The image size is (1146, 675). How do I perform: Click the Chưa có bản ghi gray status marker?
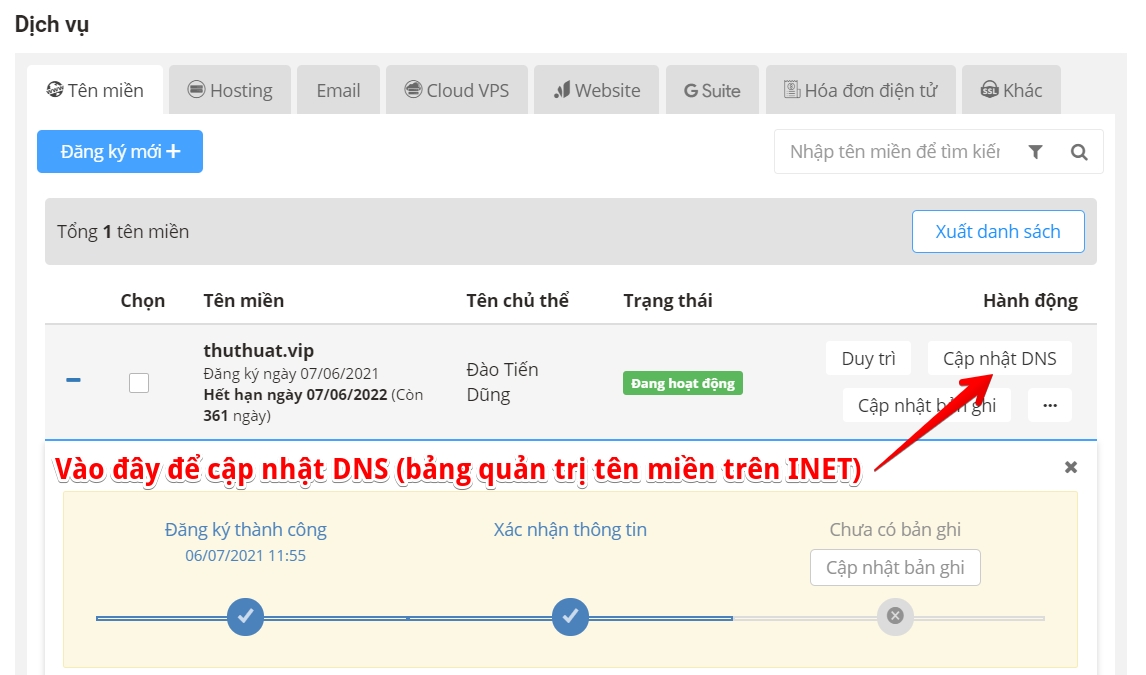click(895, 617)
